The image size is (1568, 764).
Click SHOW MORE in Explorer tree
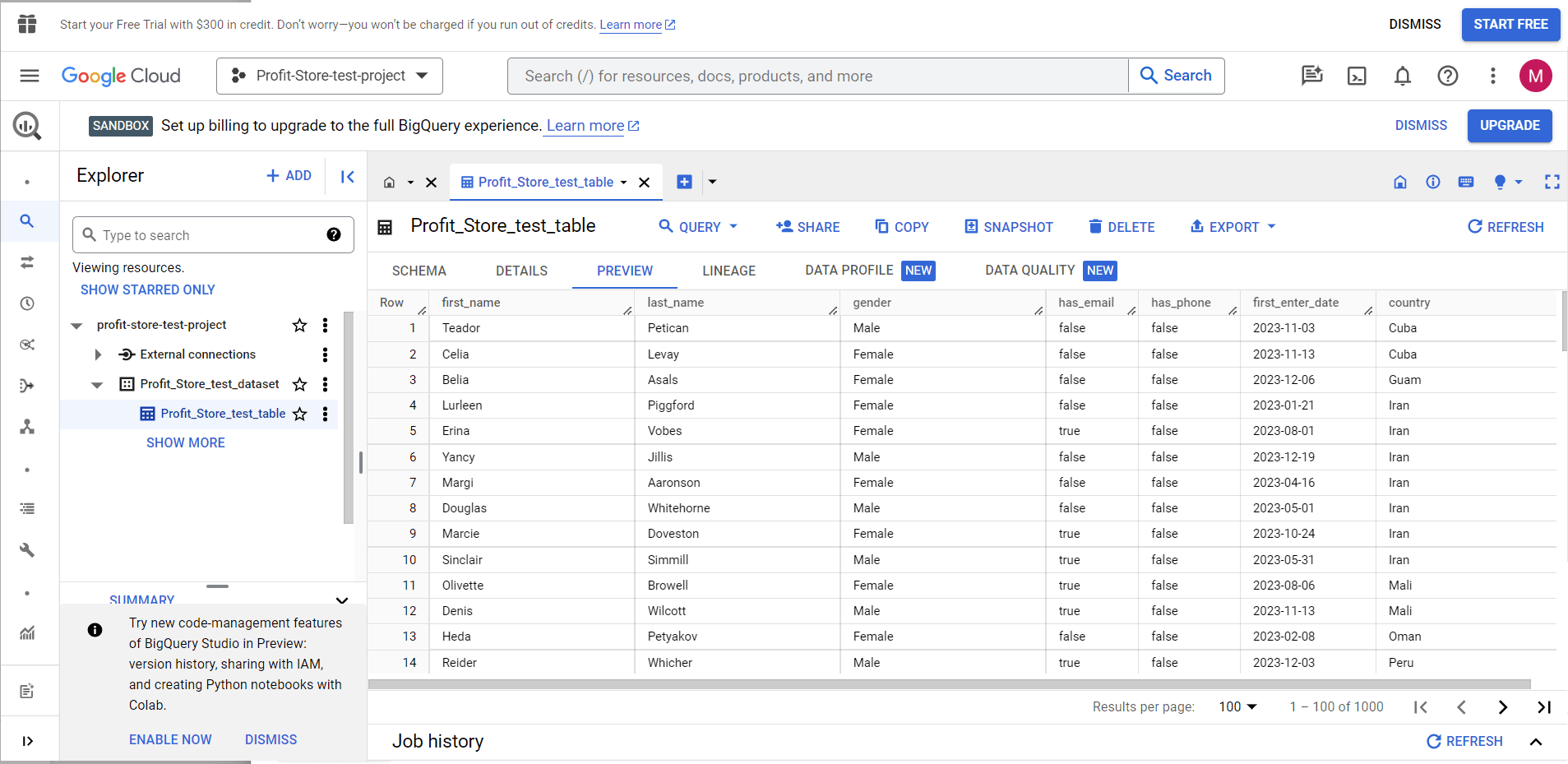186,442
